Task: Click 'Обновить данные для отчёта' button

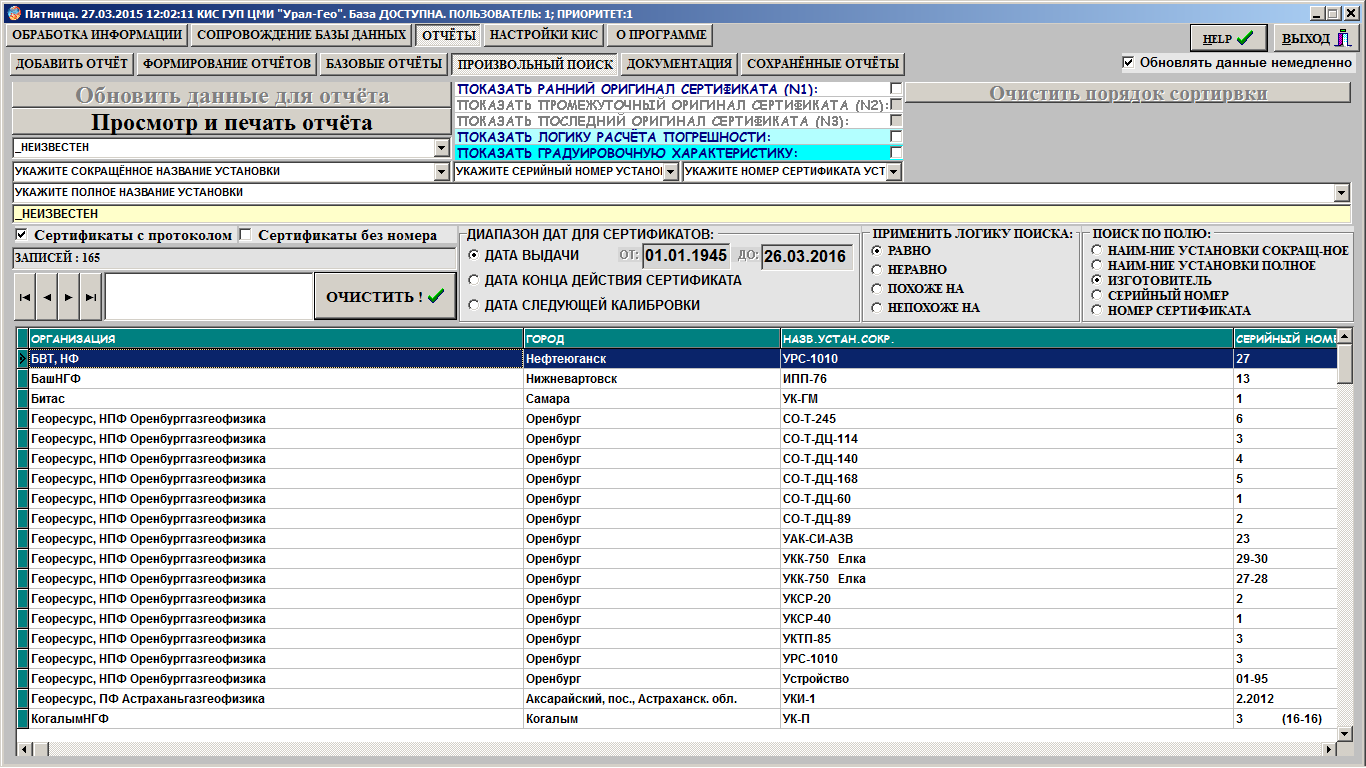Action: pos(231,96)
